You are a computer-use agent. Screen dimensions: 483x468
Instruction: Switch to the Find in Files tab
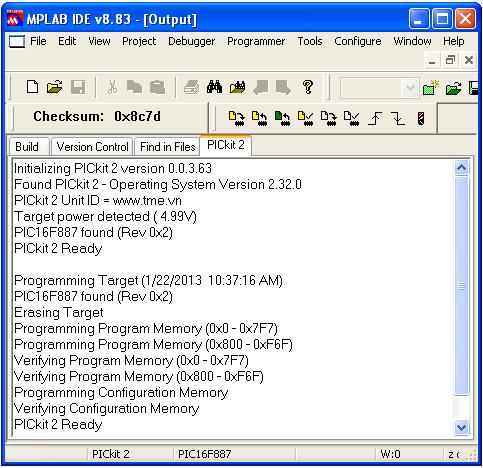(x=167, y=147)
